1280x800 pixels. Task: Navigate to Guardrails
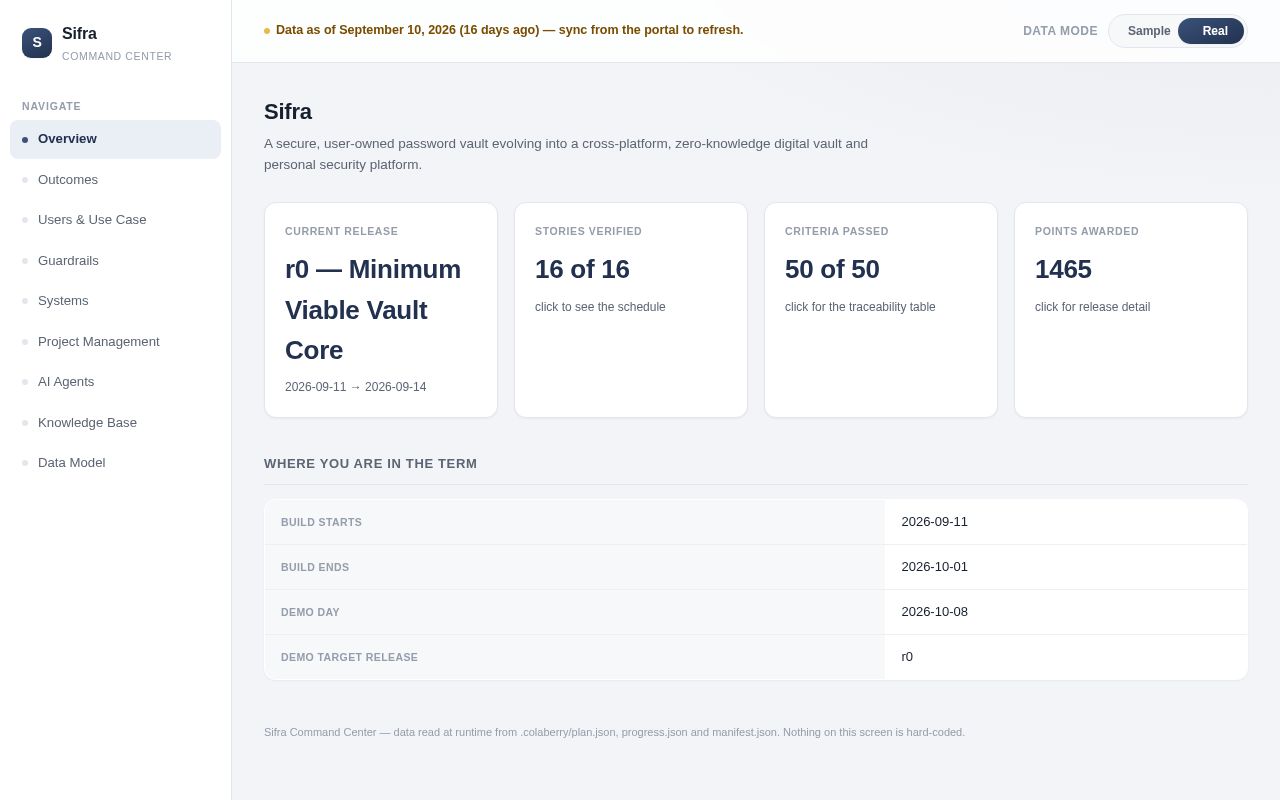(x=115, y=261)
